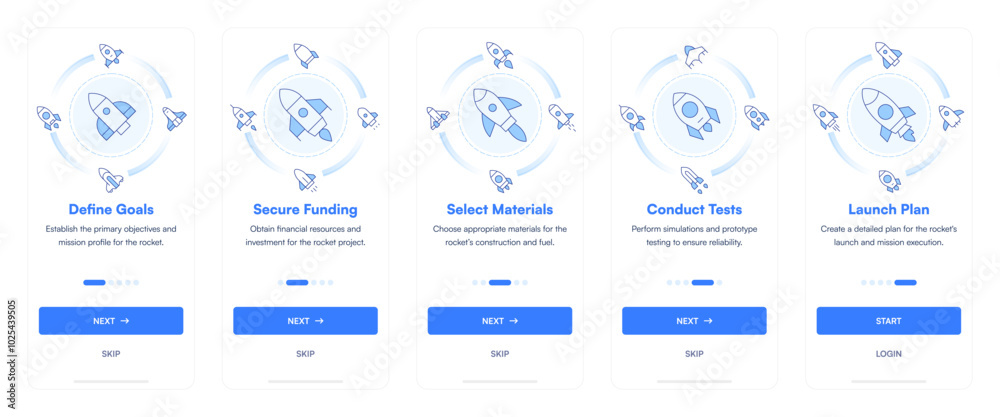Click NEXT button under Secure Funding
Screen dimensions: 1000x417
click(305, 321)
